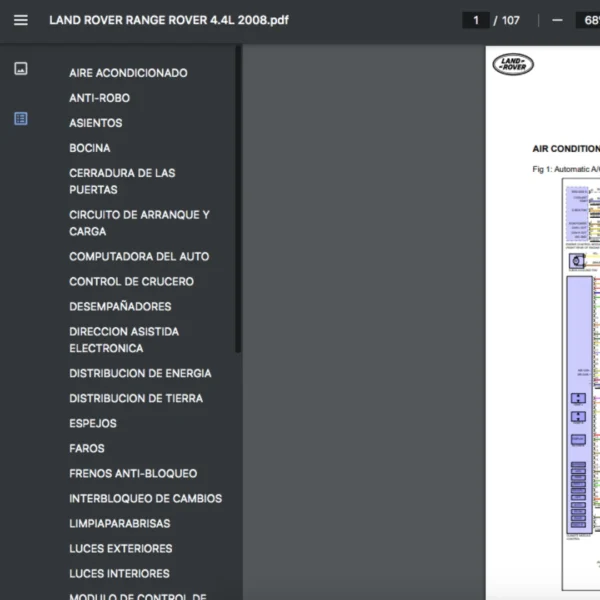Toggle the sidebar with the hamburger menu icon
The image size is (600, 600).
[21, 20]
